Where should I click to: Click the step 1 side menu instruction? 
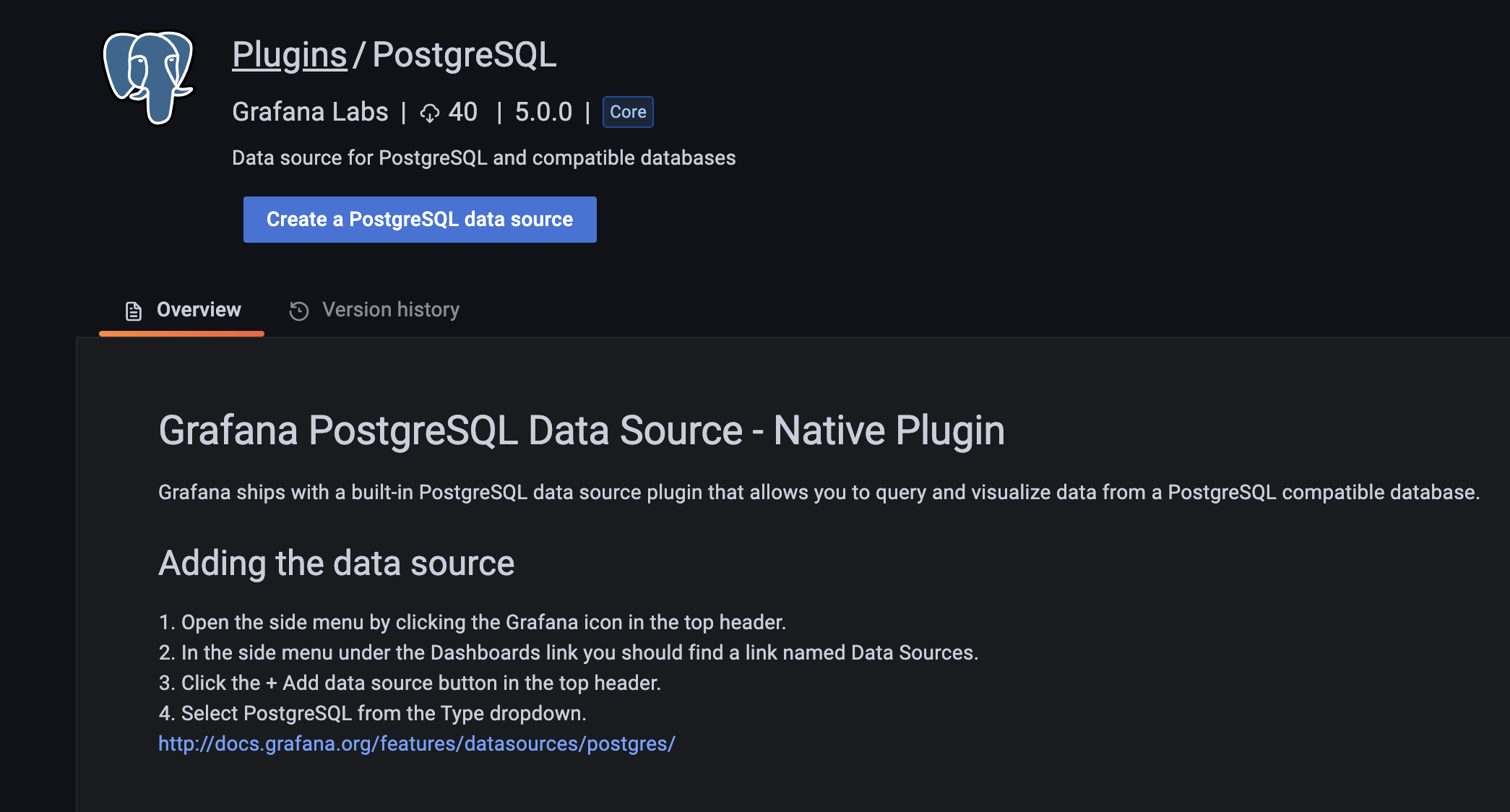coord(472,622)
